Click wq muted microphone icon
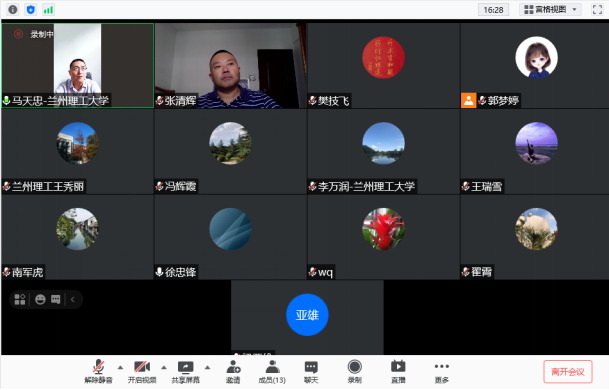 312,272
